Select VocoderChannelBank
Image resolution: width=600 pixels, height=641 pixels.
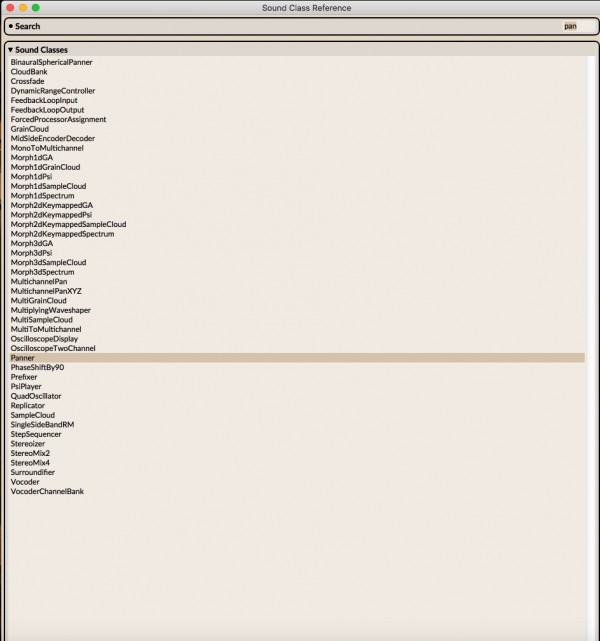click(47, 491)
